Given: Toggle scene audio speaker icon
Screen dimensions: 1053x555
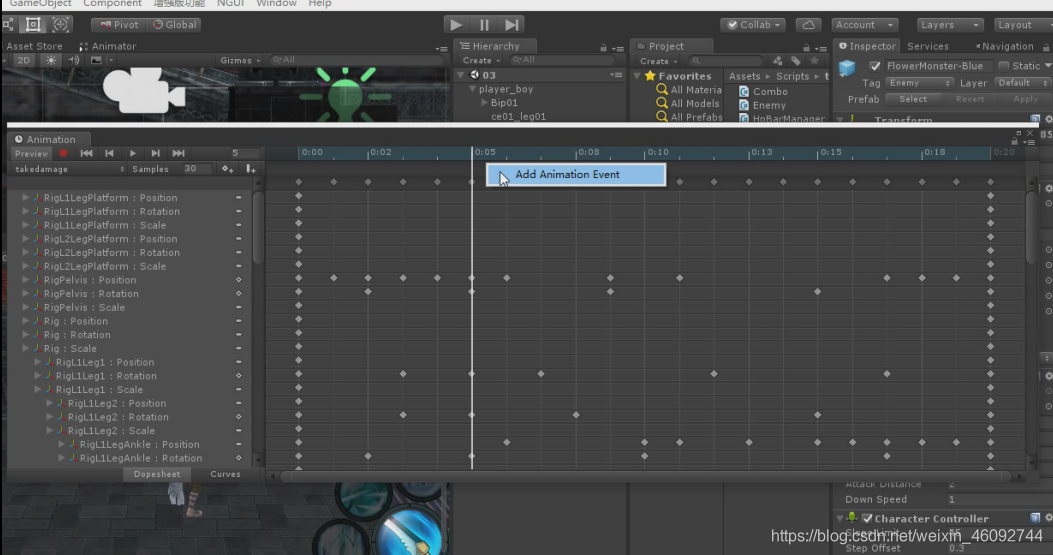Looking at the screenshot, I should [x=73, y=60].
